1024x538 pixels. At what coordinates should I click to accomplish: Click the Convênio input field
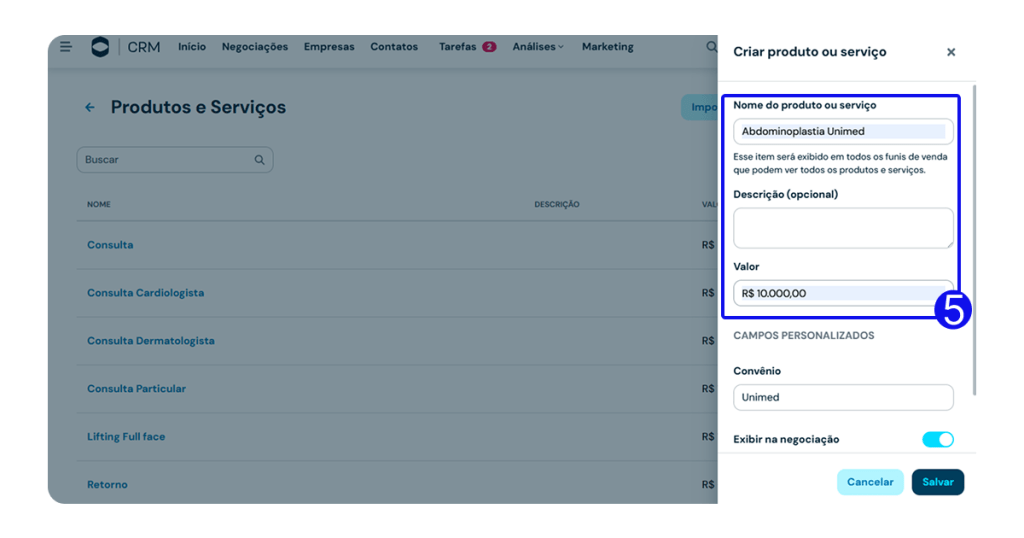point(842,397)
